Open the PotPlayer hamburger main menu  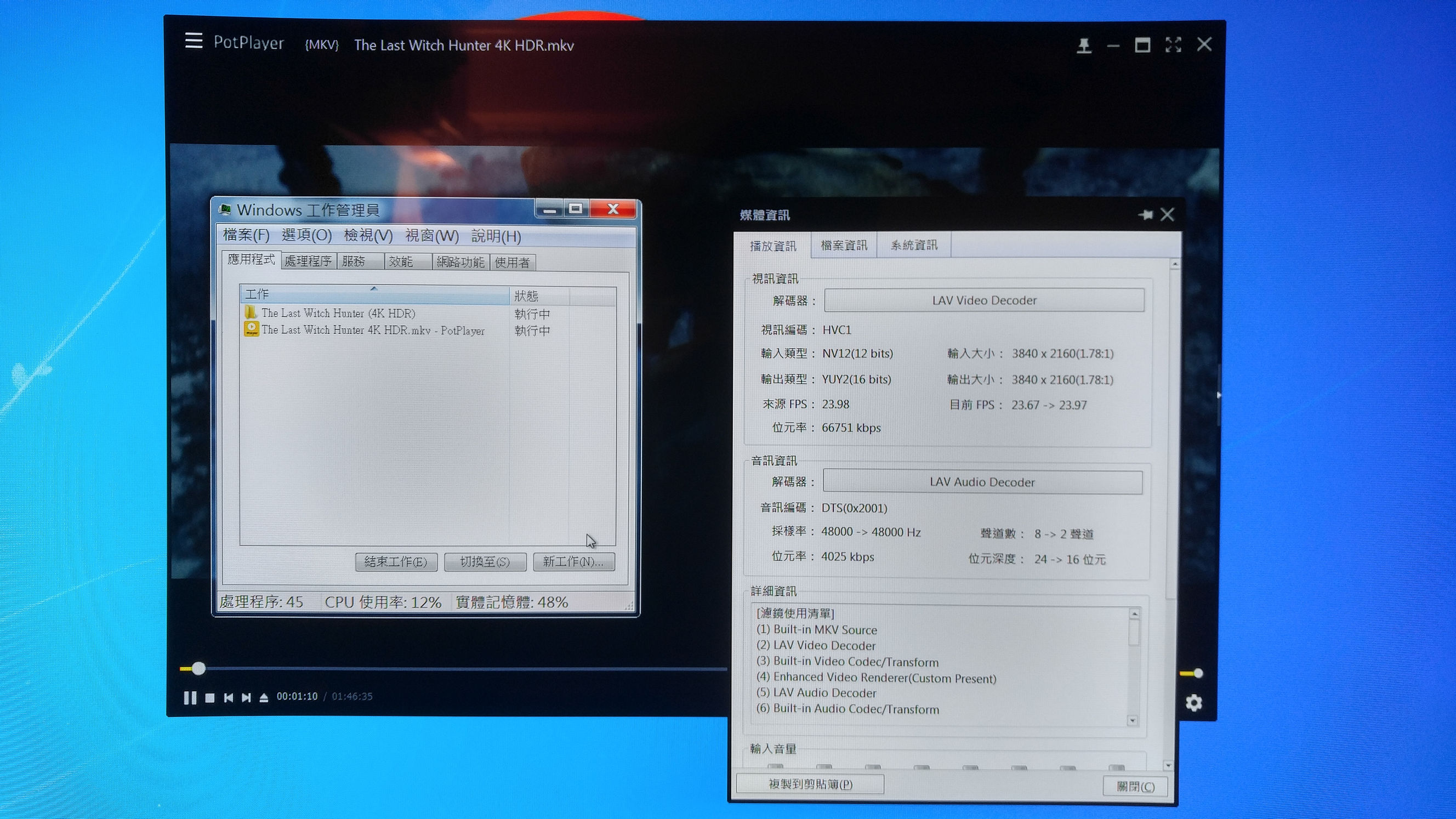194,41
